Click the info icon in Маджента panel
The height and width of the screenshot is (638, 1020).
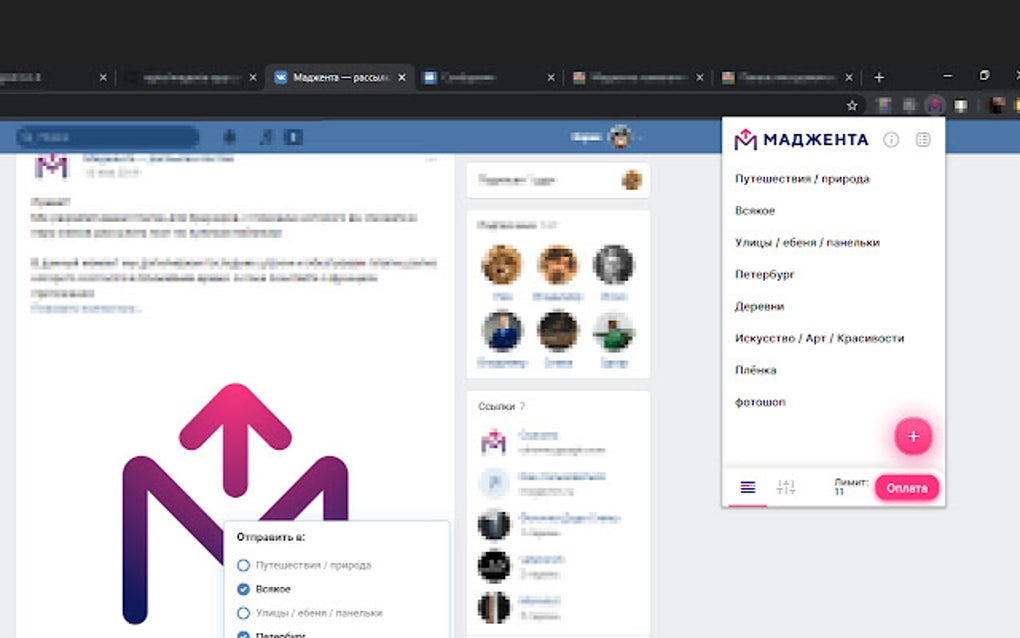click(x=891, y=139)
